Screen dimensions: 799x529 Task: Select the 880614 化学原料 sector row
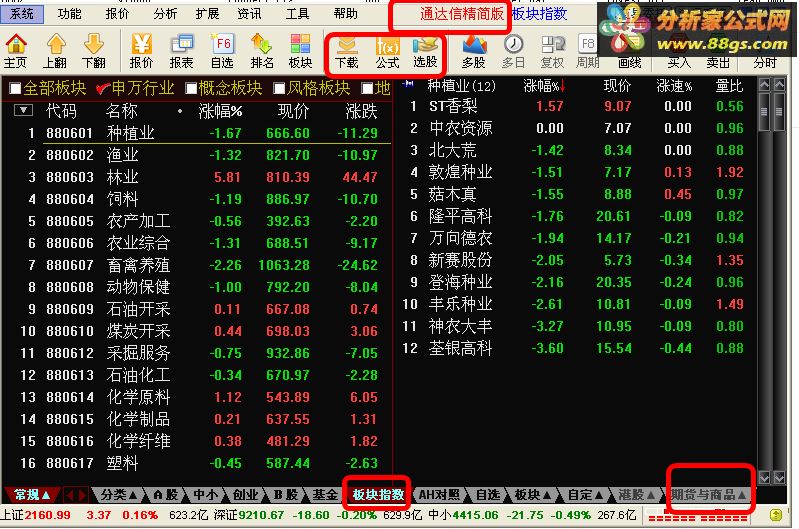198,397
